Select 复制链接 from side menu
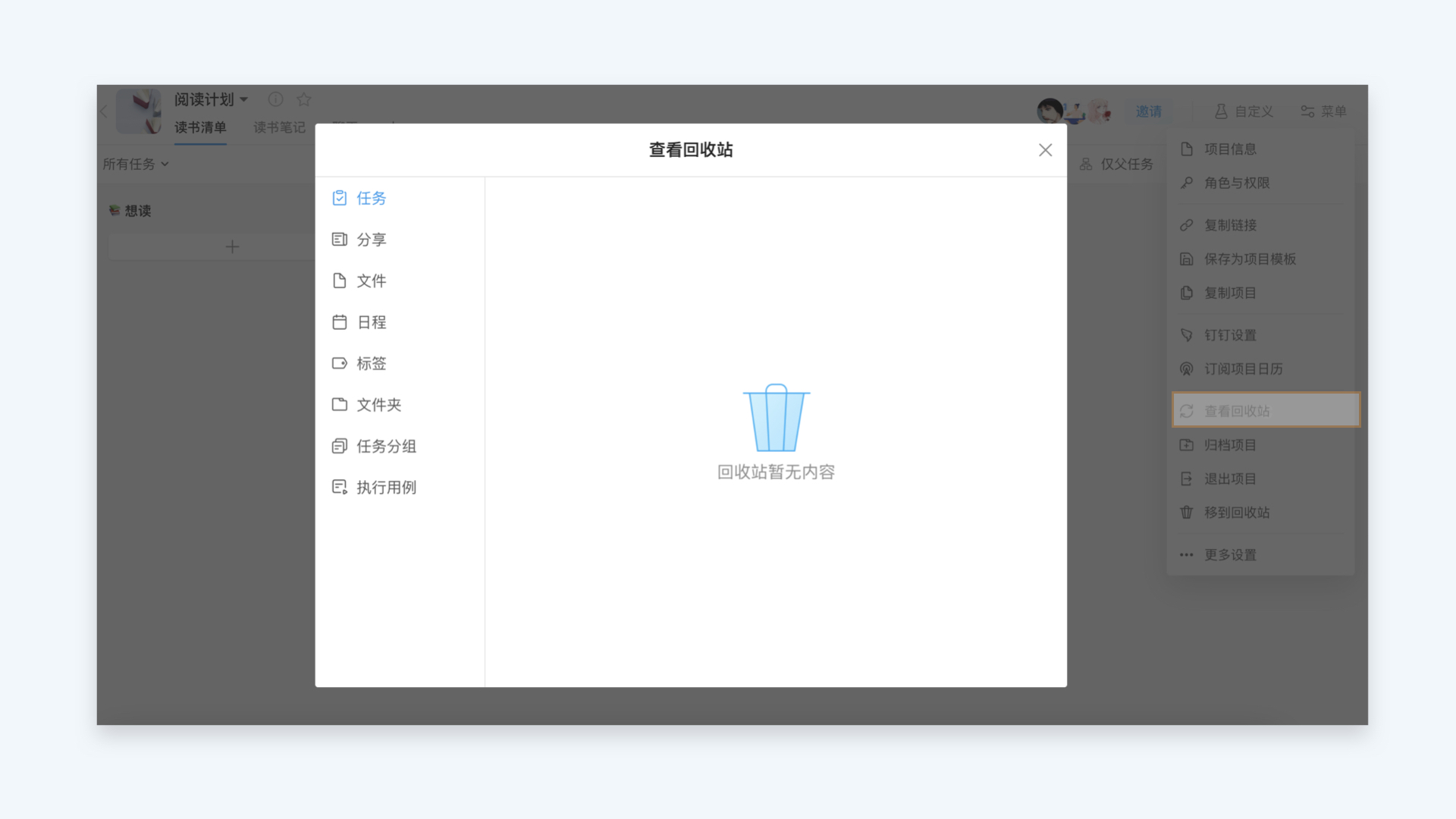1456x819 pixels. [1230, 225]
